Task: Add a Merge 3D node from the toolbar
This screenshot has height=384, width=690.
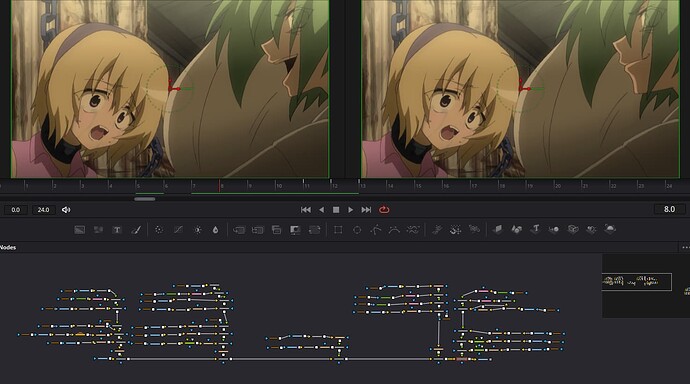Action: pos(554,229)
